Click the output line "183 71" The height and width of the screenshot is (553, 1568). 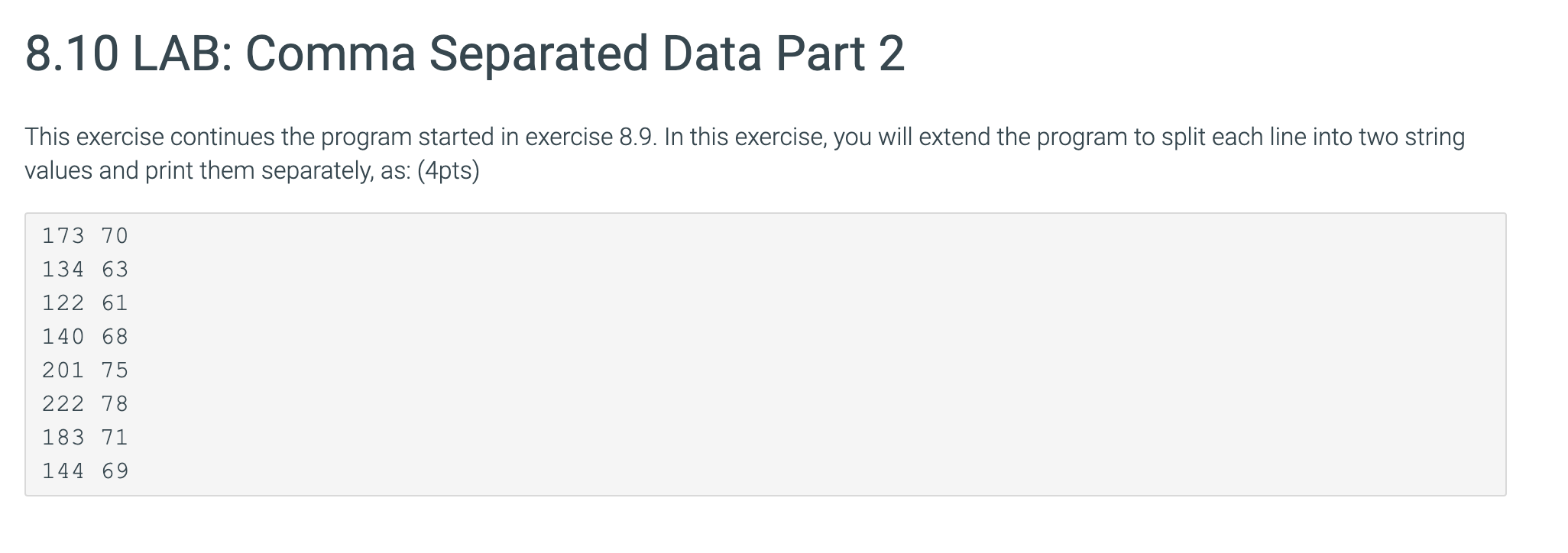point(86,438)
